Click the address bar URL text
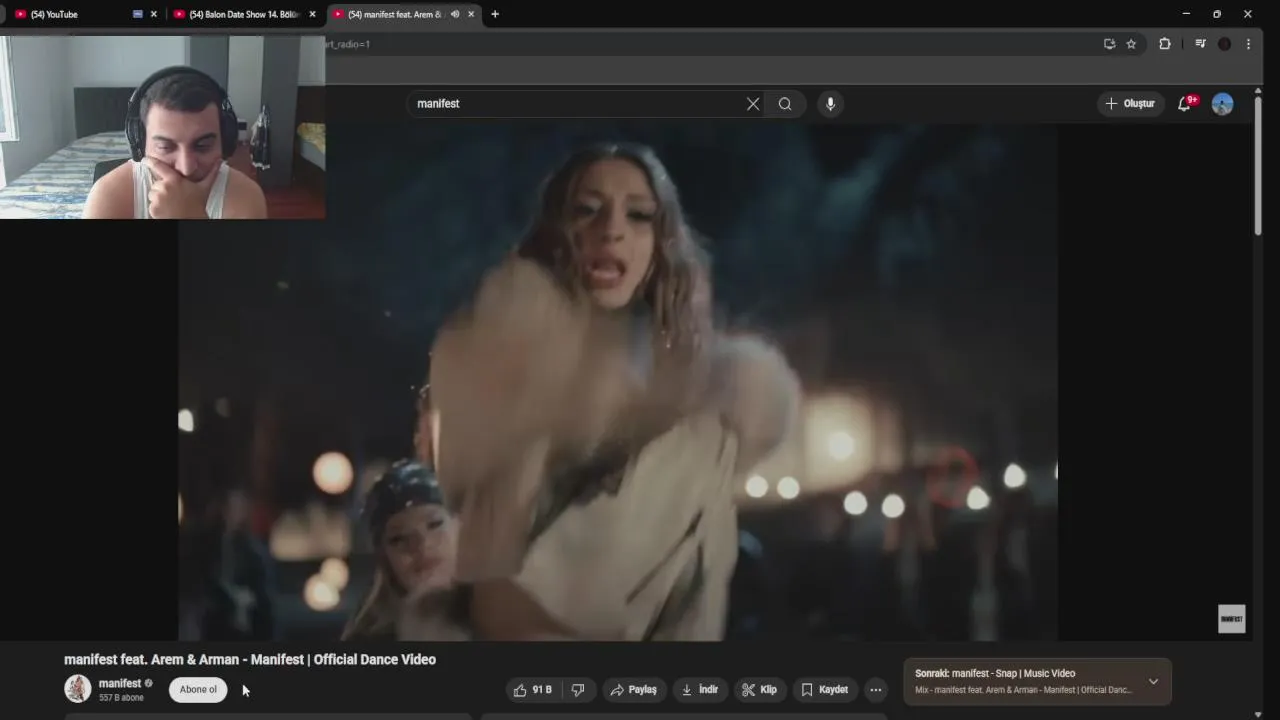The image size is (1280, 720). [x=348, y=44]
